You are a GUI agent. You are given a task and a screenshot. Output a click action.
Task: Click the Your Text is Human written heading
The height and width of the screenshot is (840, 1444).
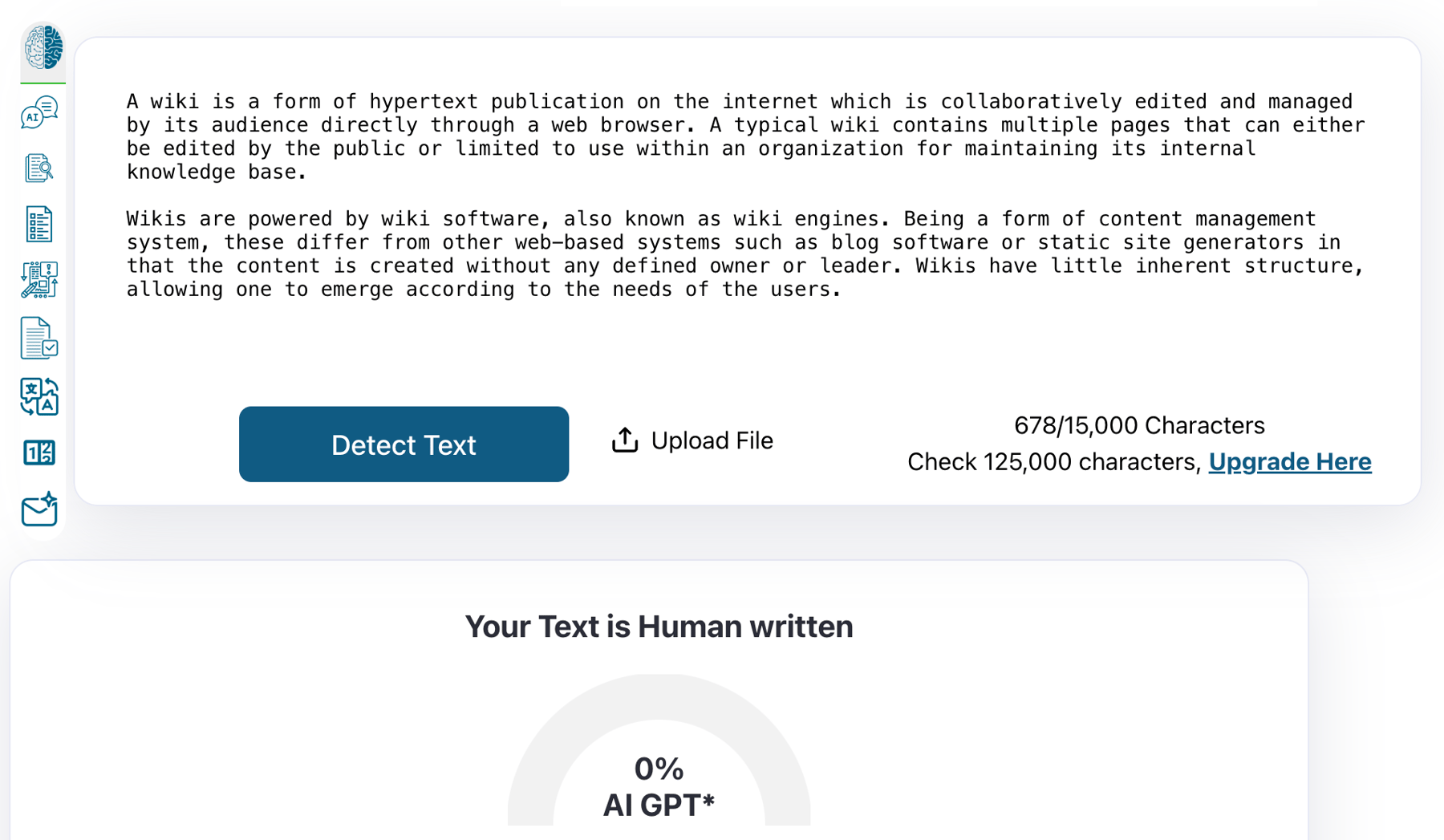659,627
